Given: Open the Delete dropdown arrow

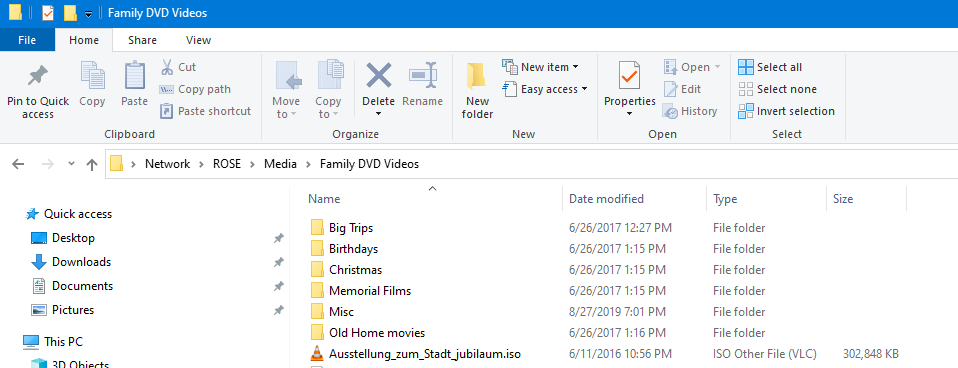Looking at the screenshot, I should pyautogui.click(x=378, y=114).
